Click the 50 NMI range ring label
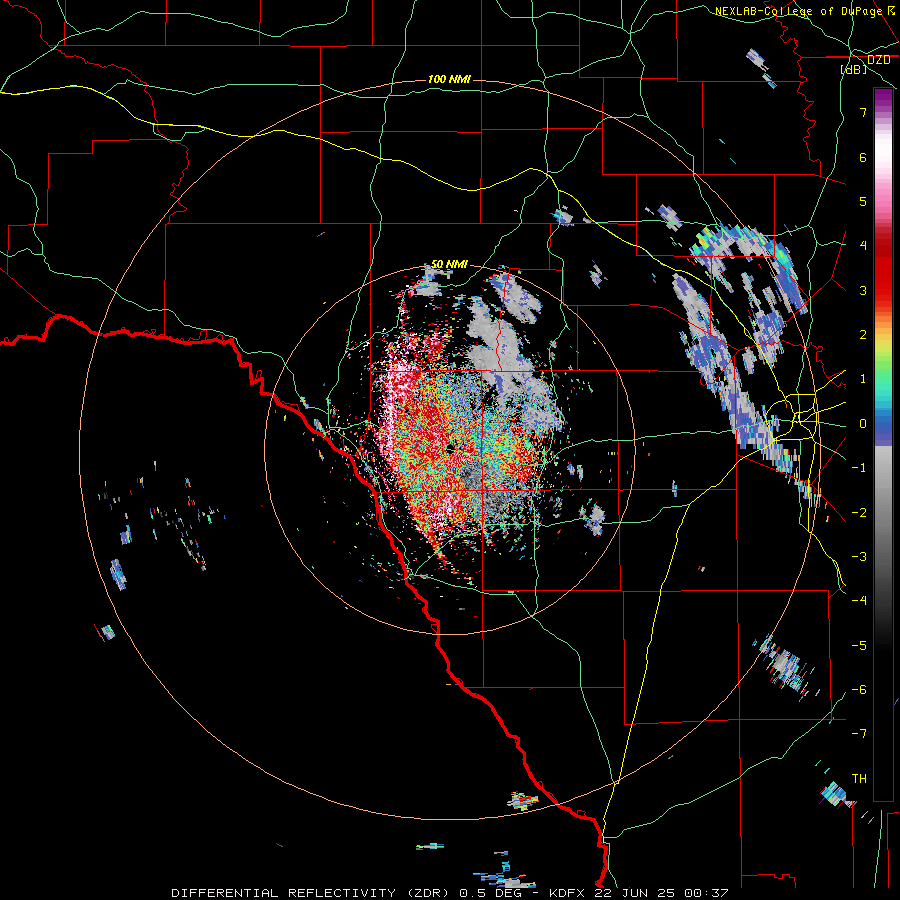900x900 pixels. point(449,264)
